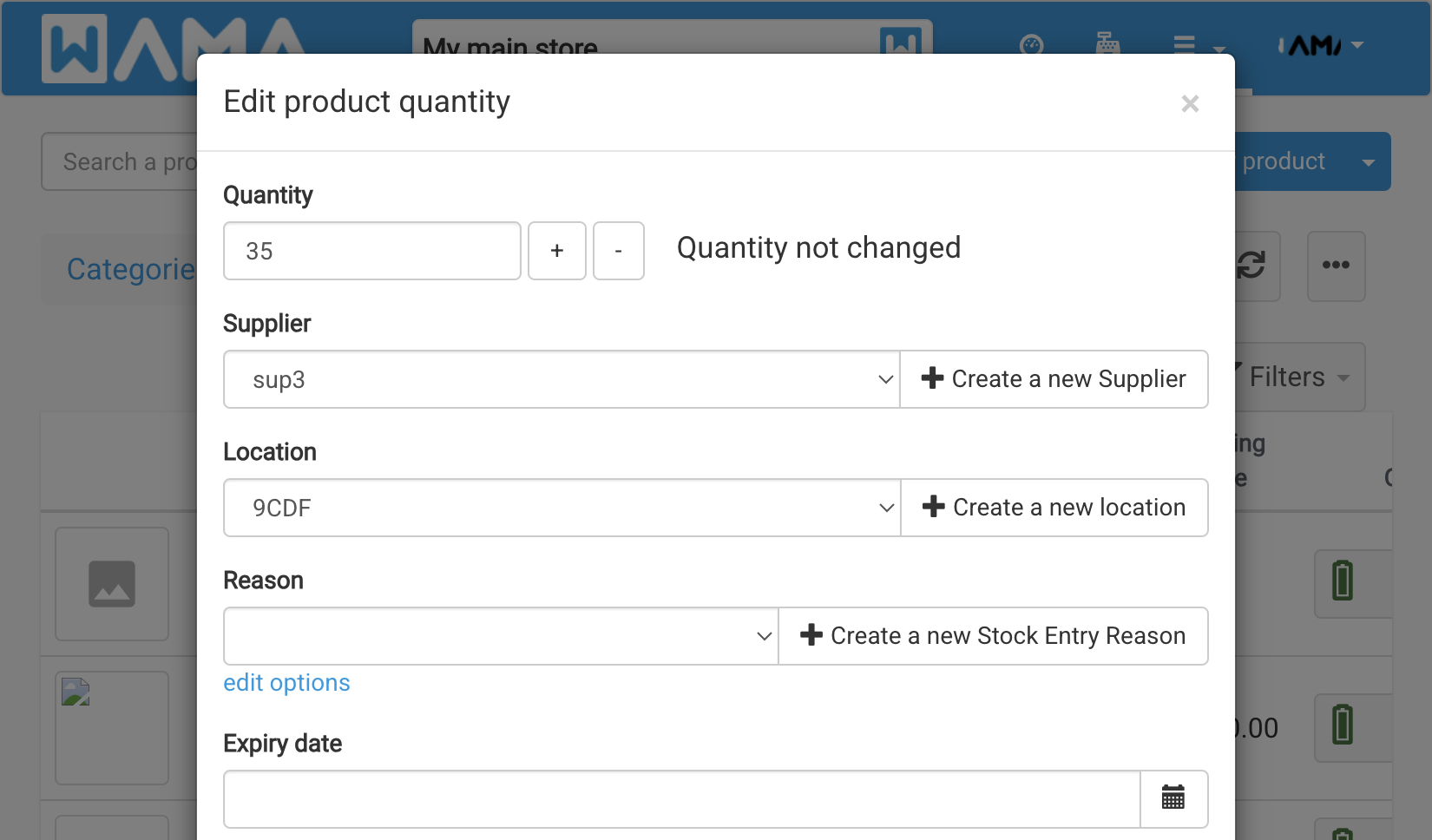Open the Supplier dropdown showing sup3
This screenshot has width=1432, height=840.
click(x=562, y=379)
